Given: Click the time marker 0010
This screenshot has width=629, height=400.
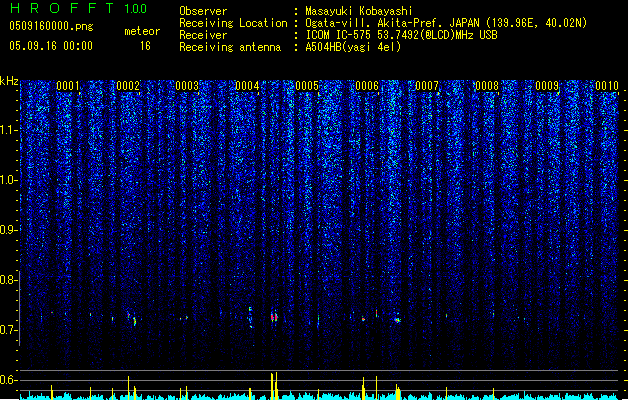Looking at the screenshot, I should click(607, 86).
